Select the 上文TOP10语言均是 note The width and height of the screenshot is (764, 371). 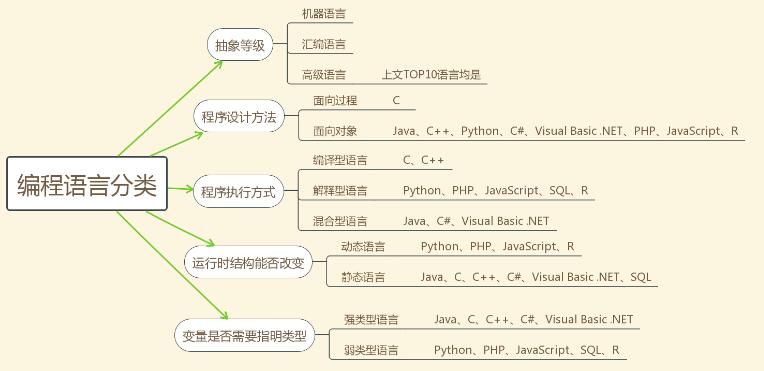431,75
